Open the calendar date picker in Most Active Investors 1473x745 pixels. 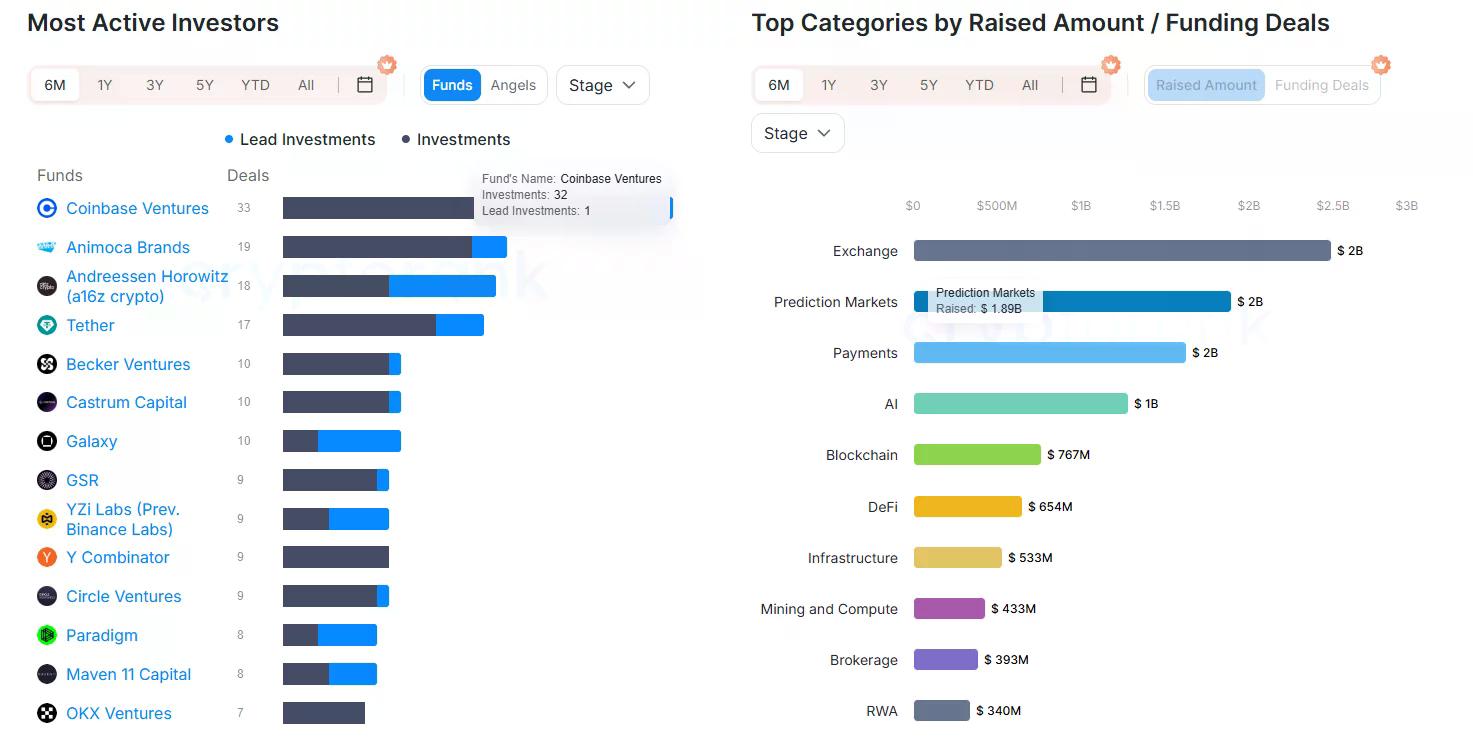(365, 85)
